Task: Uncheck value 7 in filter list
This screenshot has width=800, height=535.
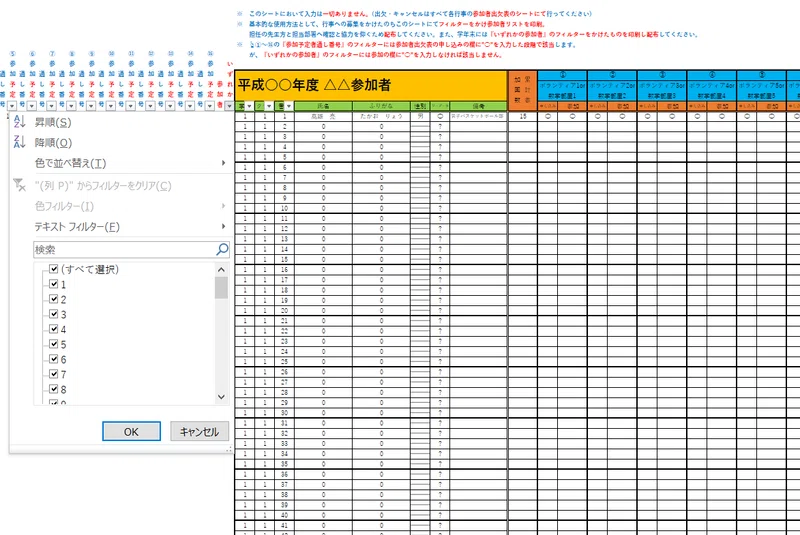Action: (x=54, y=374)
